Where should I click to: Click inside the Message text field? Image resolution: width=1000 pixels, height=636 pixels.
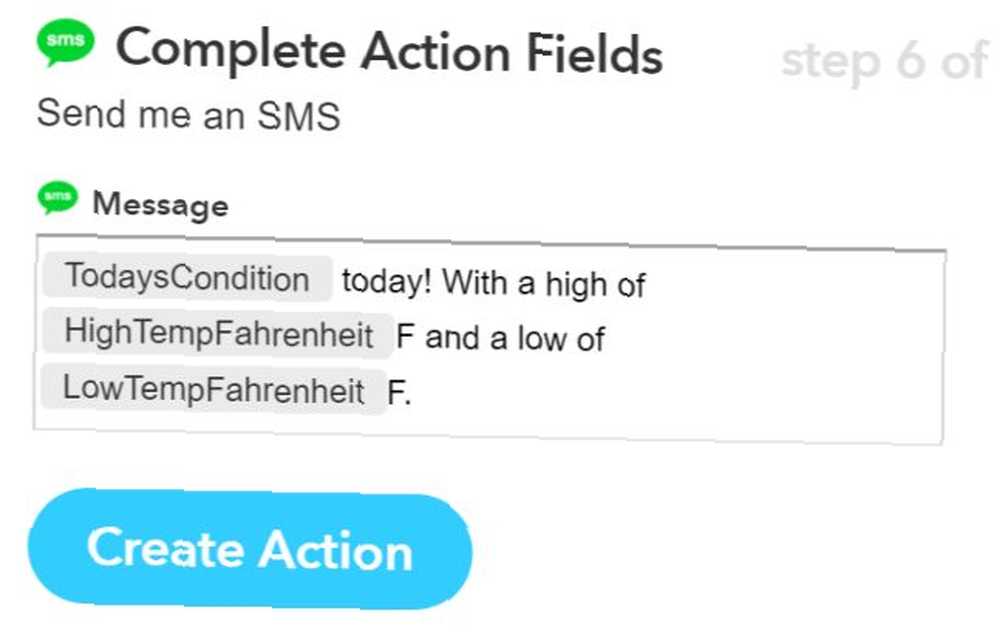point(489,340)
